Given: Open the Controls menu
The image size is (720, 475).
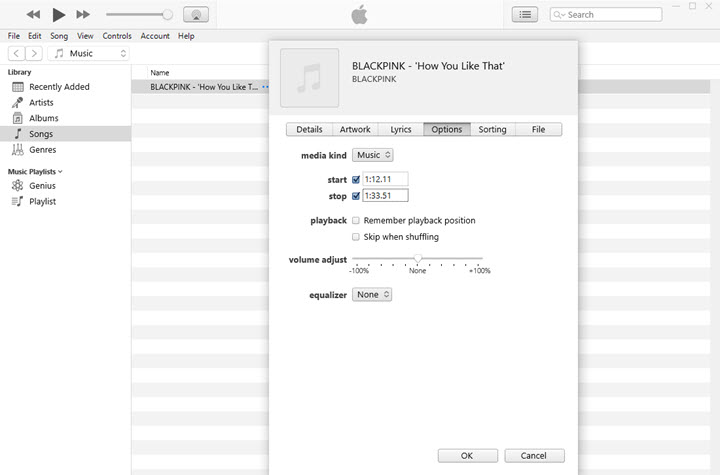Looking at the screenshot, I should click(117, 36).
